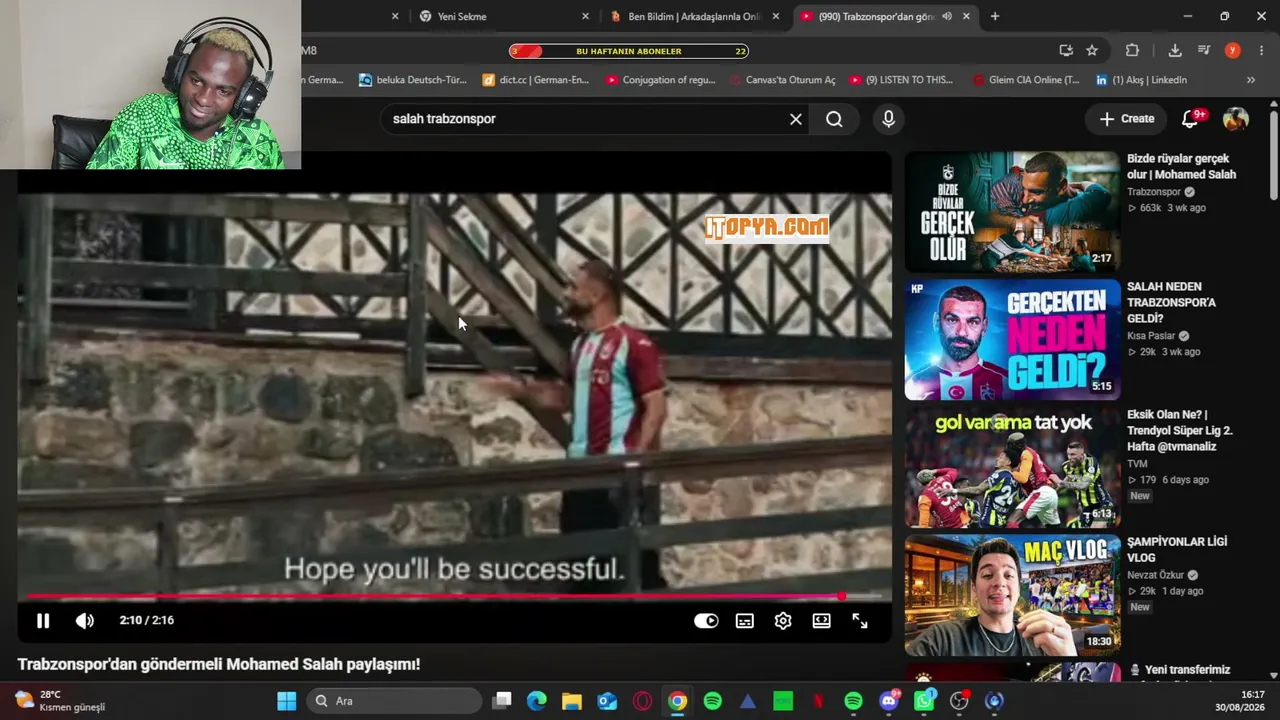Open the weather widget showing 28°C
Screen dimensions: 1280x720
coord(60,701)
